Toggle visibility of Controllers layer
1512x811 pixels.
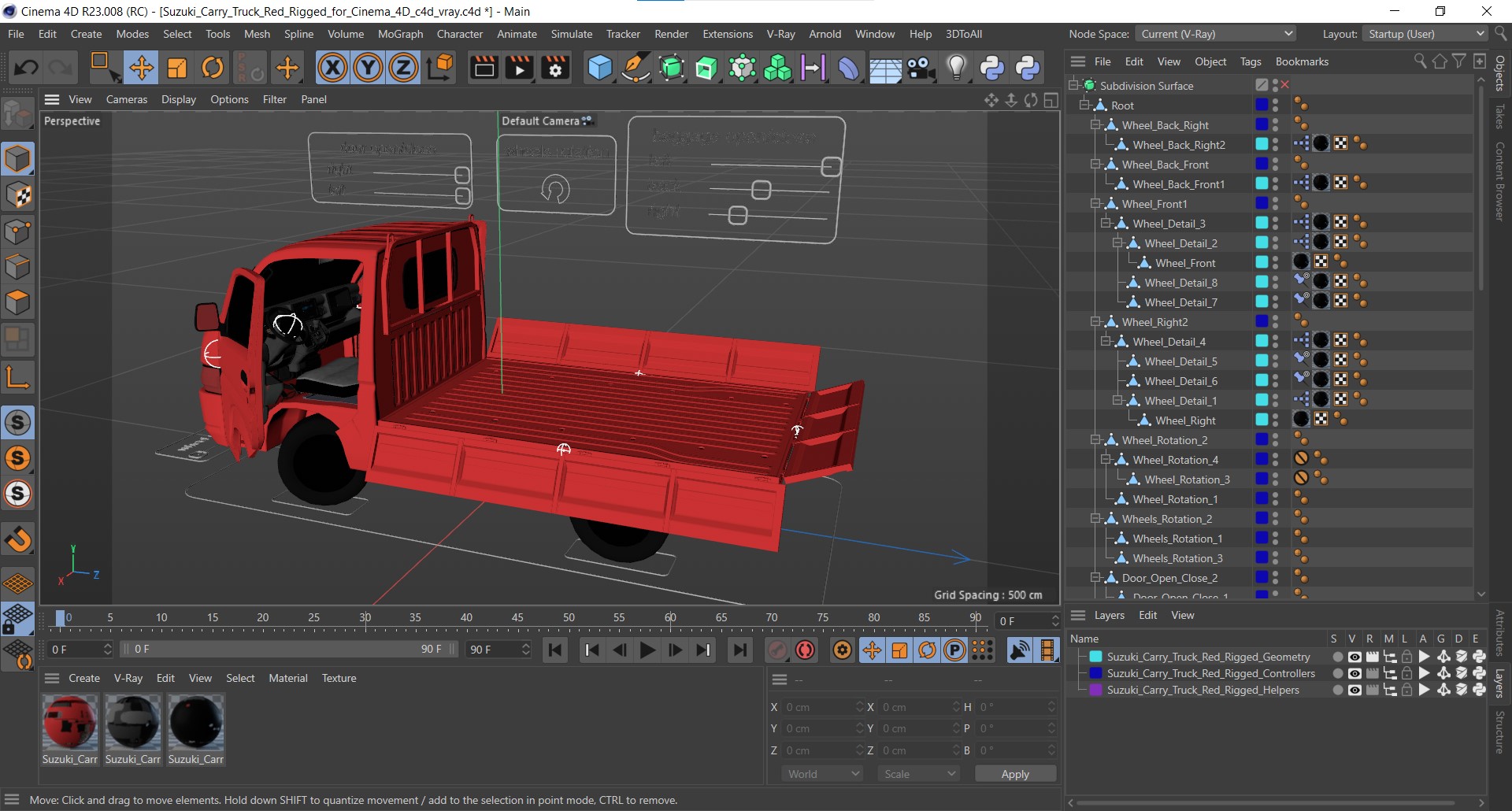click(x=1354, y=673)
